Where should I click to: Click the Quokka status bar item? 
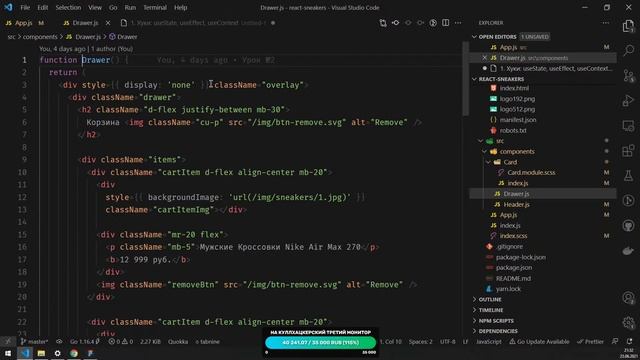tap(178, 342)
